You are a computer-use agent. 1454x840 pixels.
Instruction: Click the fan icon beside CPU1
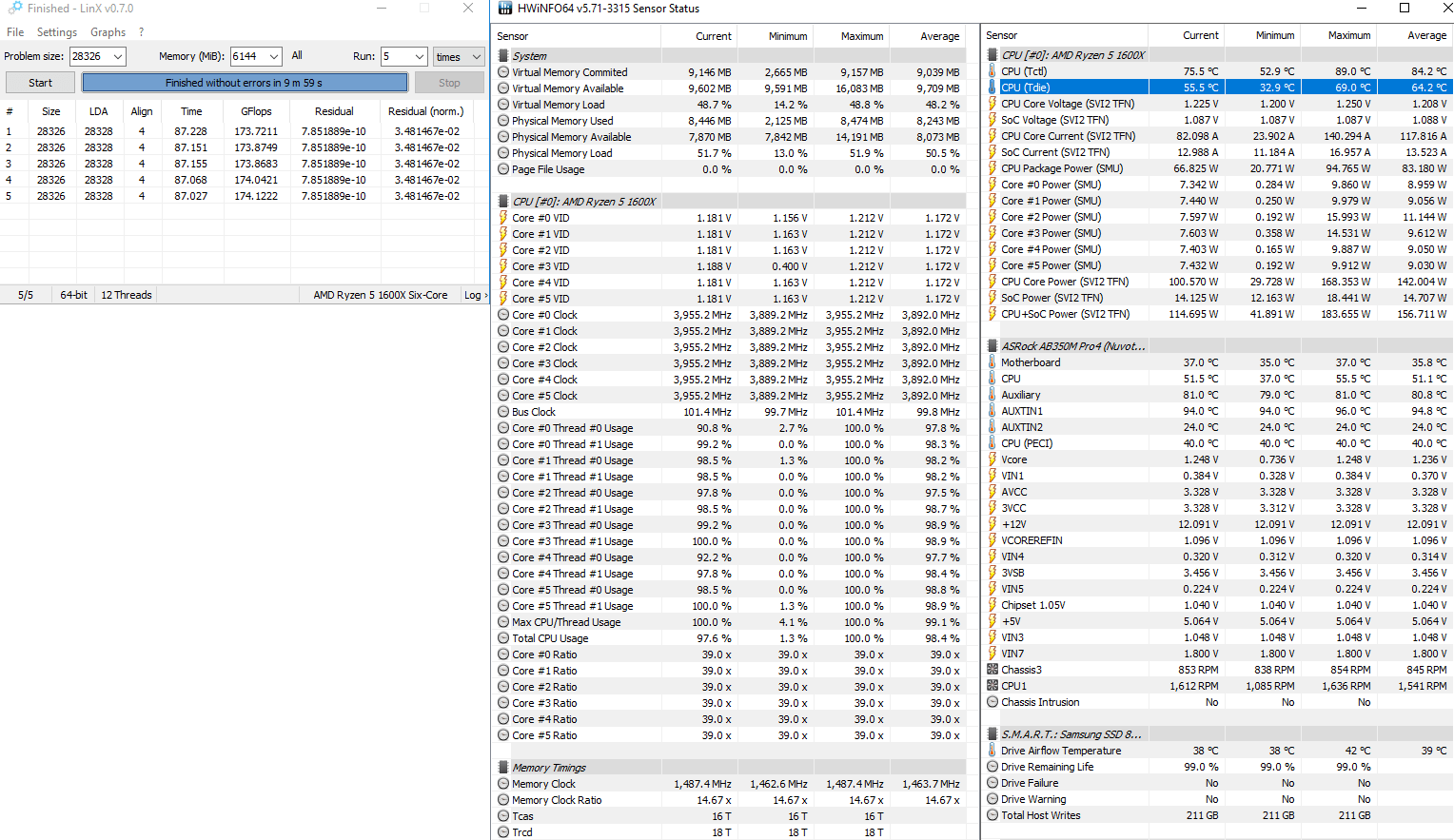(992, 686)
